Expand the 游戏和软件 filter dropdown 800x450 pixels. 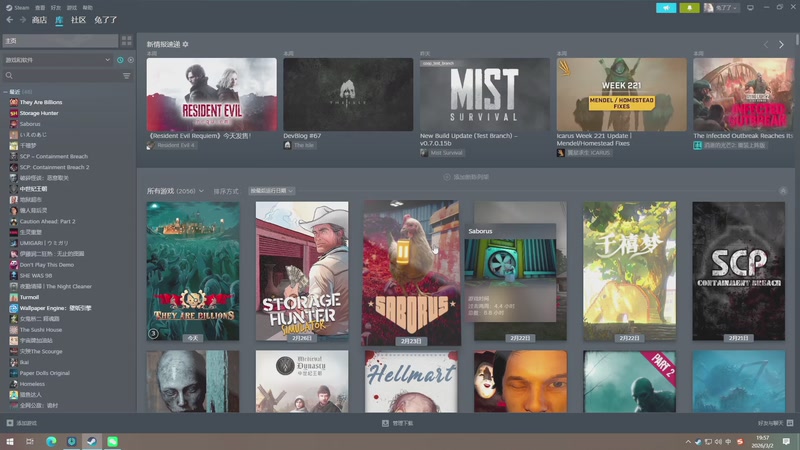(x=57, y=60)
